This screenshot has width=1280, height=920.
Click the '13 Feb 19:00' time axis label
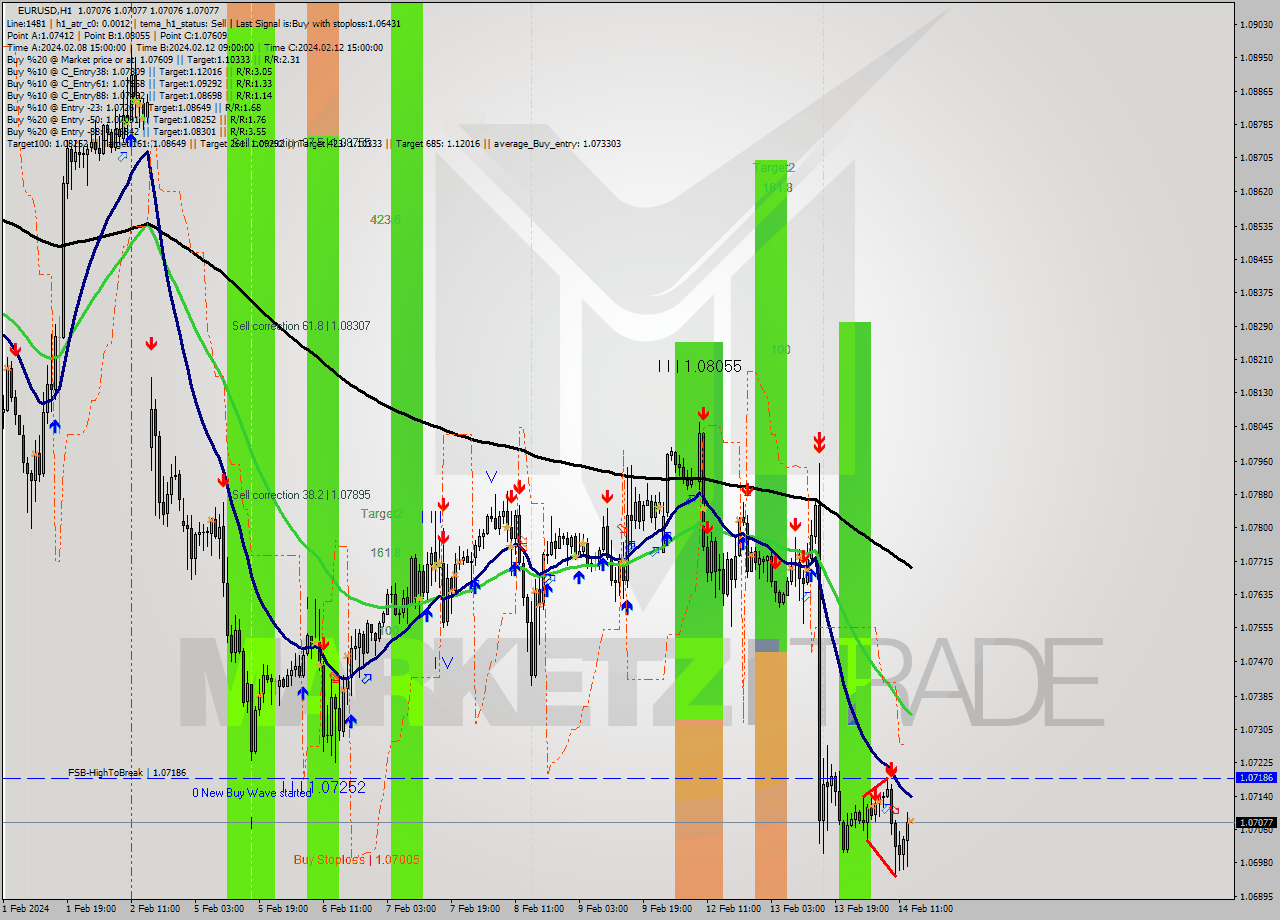862,909
